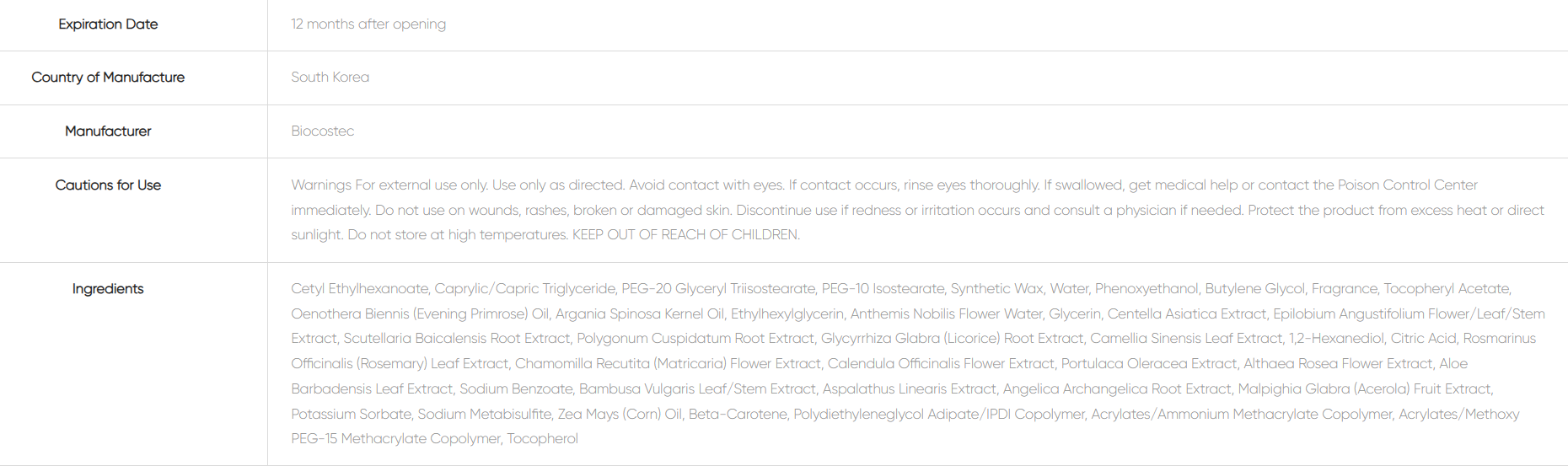Click the KEEP OUT OF REACH OF CHILDREN text
Viewport: 1568px width, 466px height.
686,235
